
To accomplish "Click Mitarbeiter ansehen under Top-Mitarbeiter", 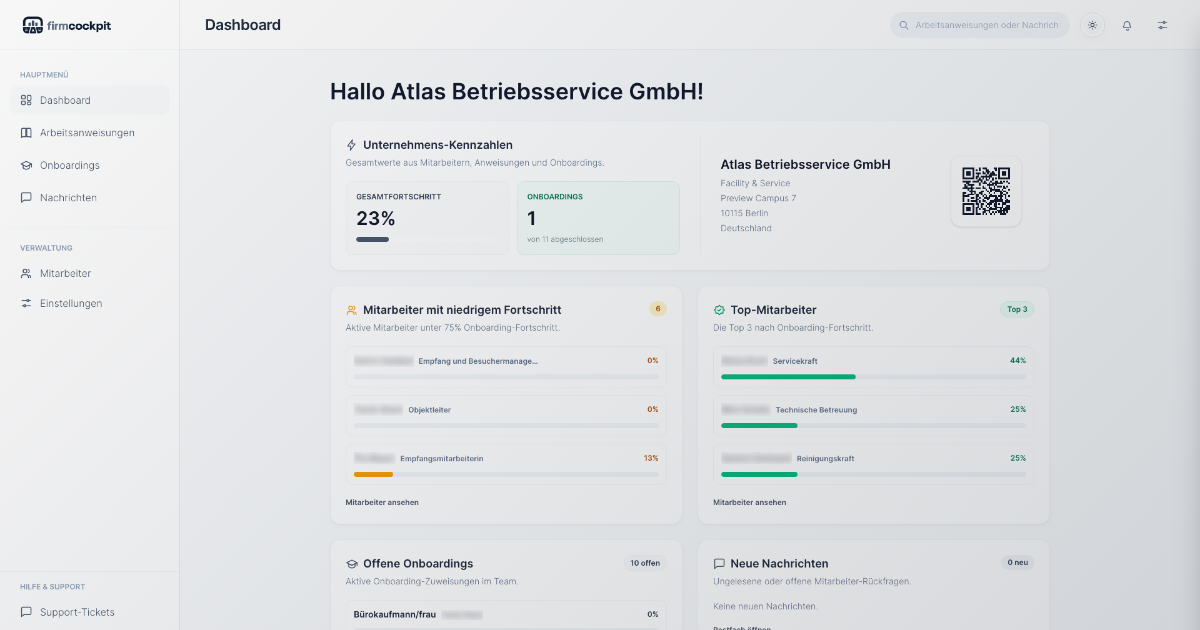I will point(749,502).
